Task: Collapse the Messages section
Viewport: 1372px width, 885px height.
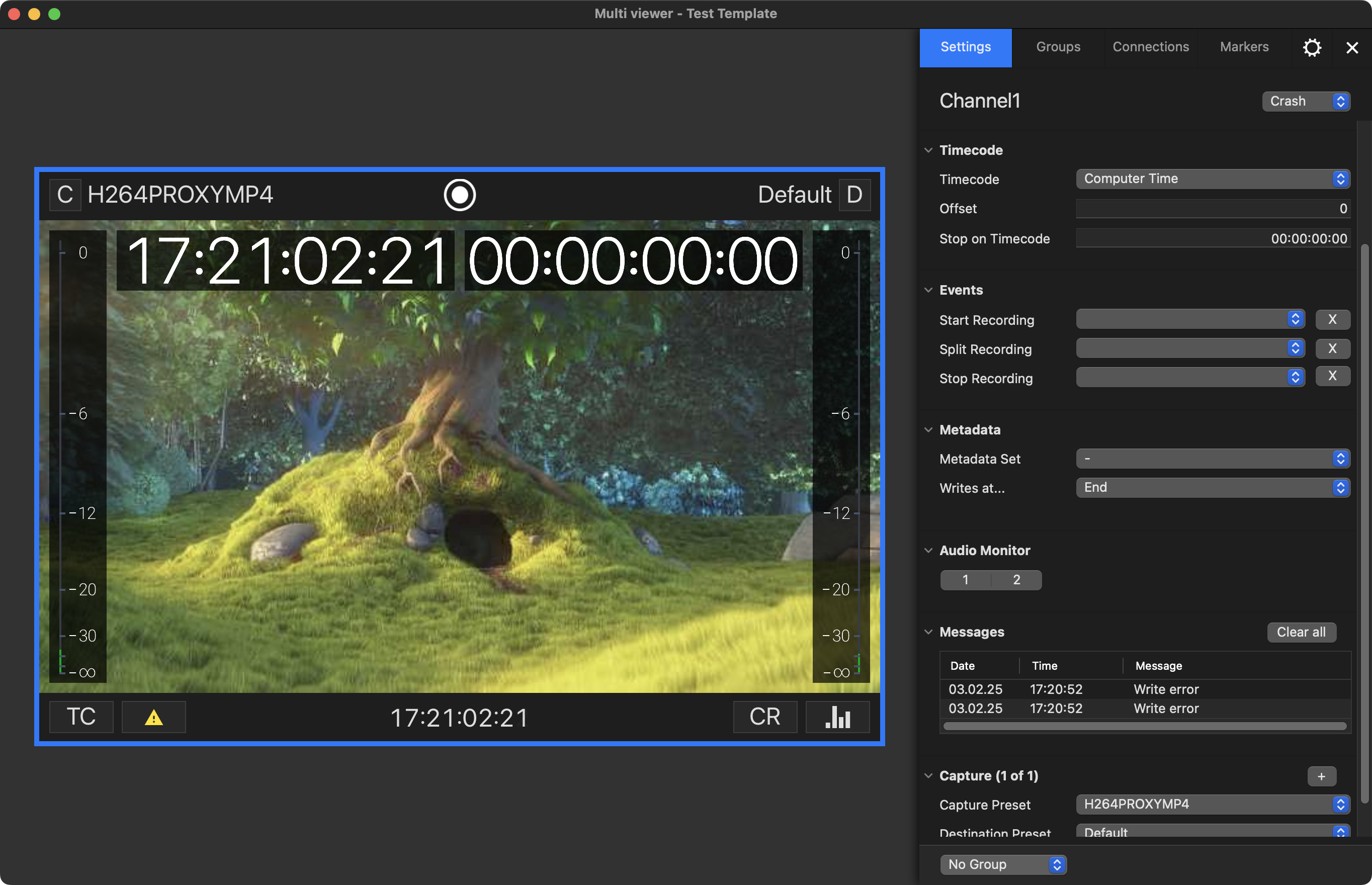Action: (x=928, y=632)
